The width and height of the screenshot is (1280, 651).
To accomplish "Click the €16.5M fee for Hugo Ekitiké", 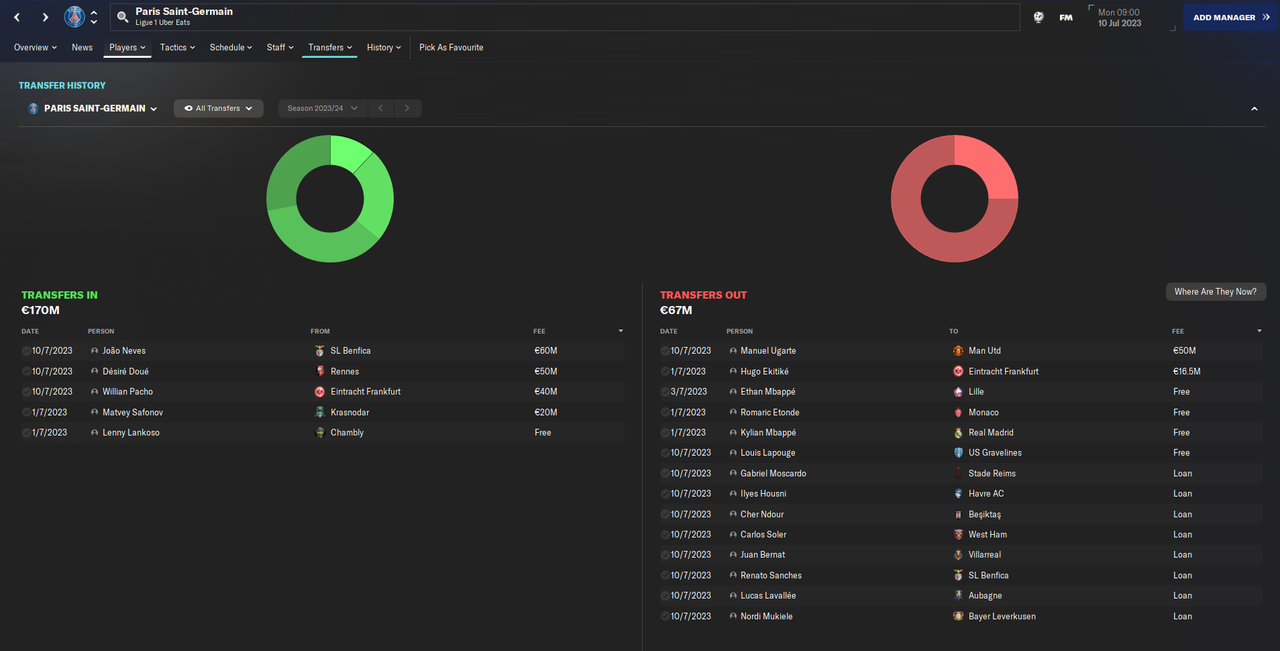I will click(1187, 371).
